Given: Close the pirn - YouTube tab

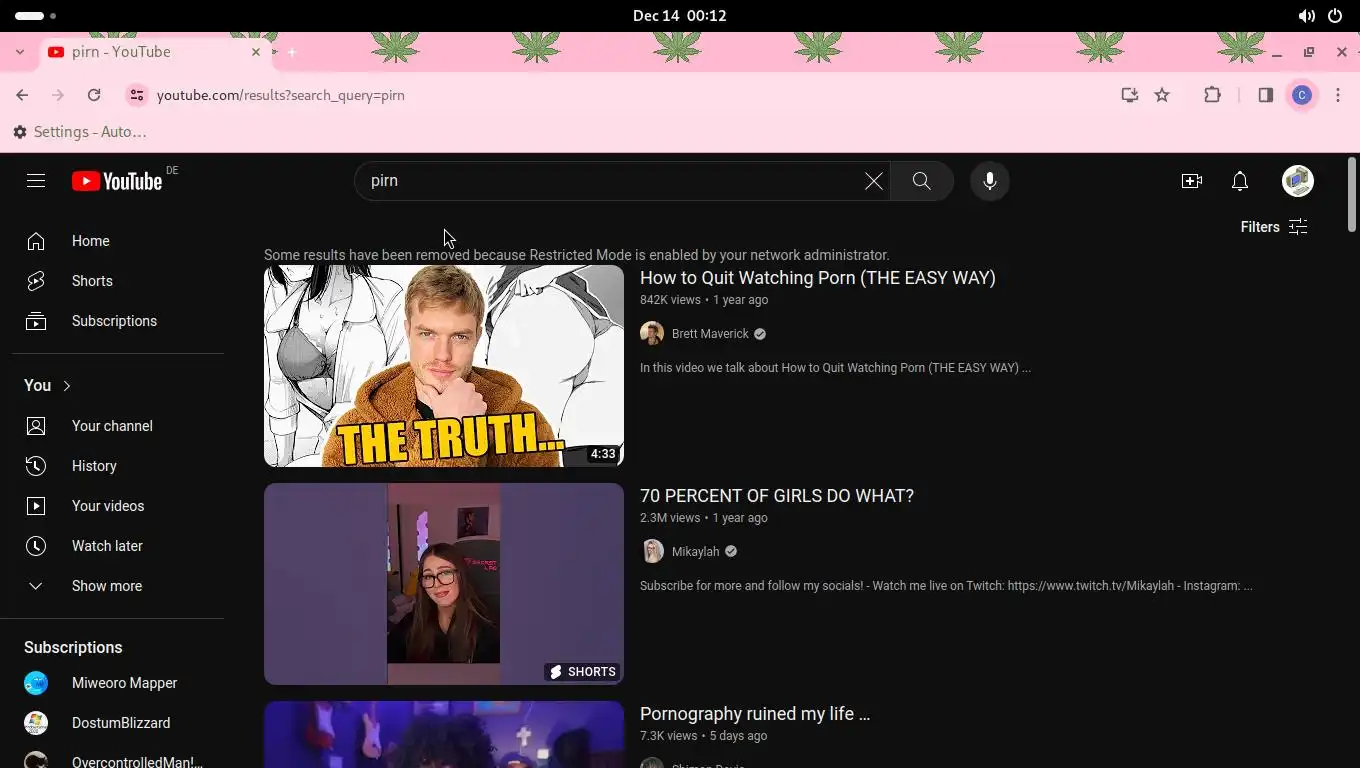Looking at the screenshot, I should coord(256,52).
